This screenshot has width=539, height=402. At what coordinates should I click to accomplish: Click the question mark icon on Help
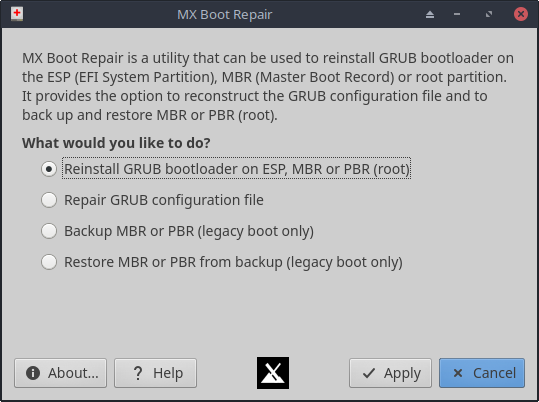point(138,373)
